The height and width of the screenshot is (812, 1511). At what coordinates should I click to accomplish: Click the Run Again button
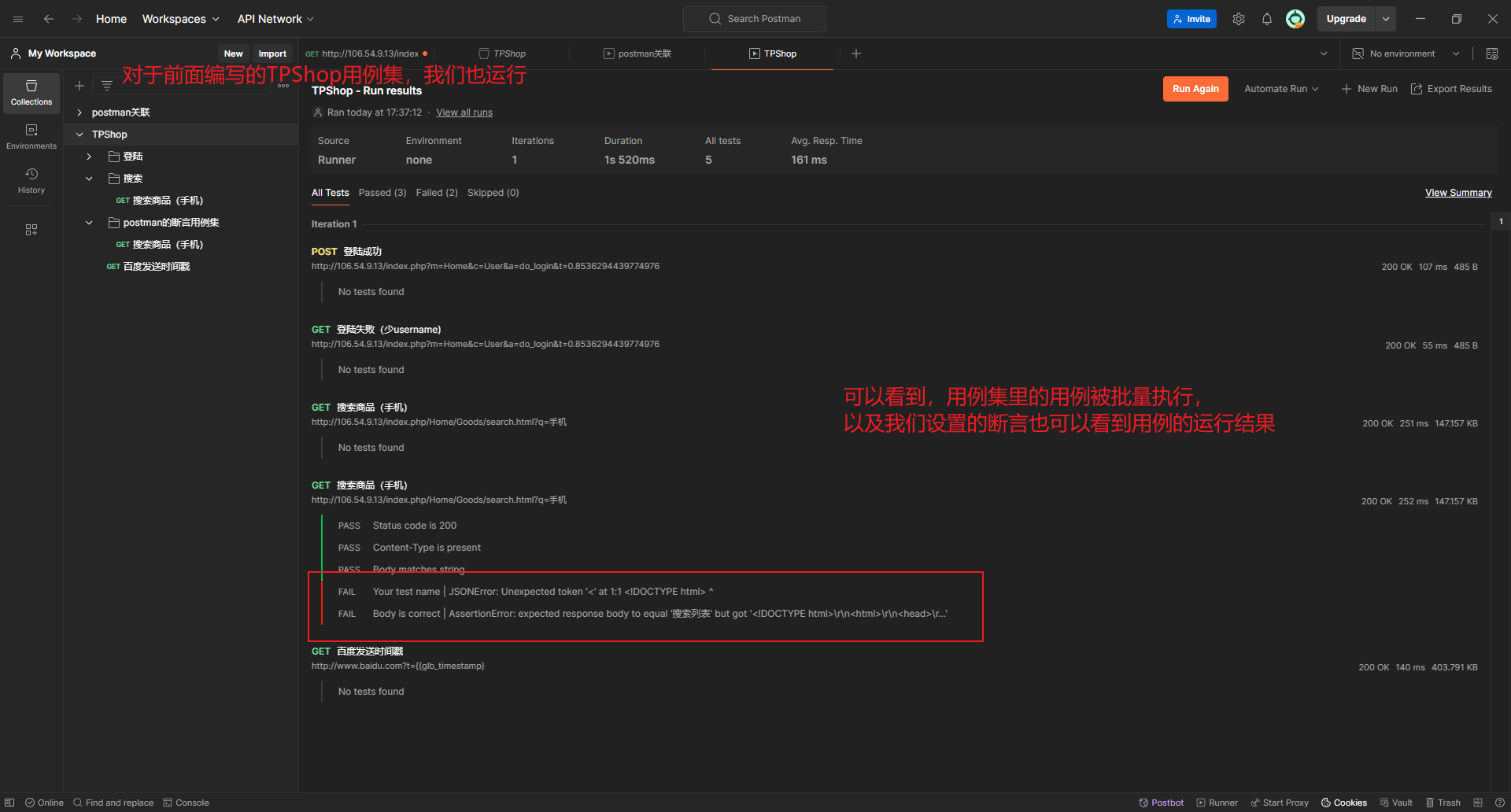click(1195, 89)
